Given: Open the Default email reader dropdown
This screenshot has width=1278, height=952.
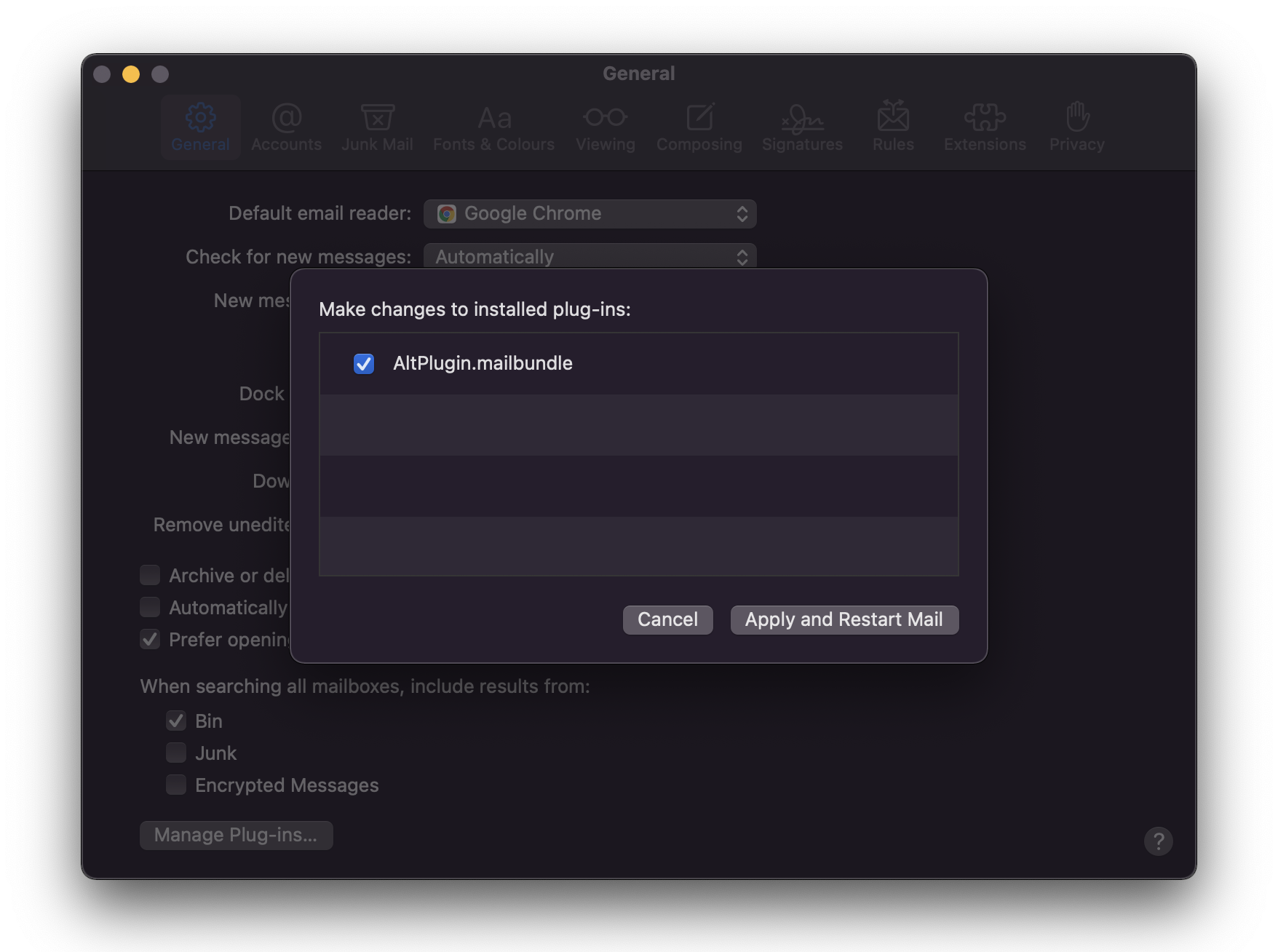Looking at the screenshot, I should pyautogui.click(x=590, y=213).
